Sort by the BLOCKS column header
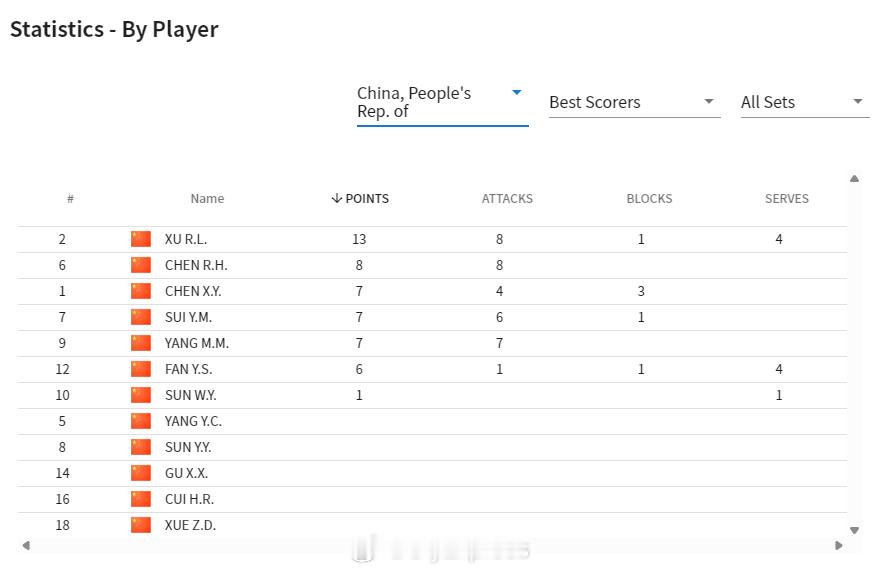The width and height of the screenshot is (882, 571). pos(649,198)
